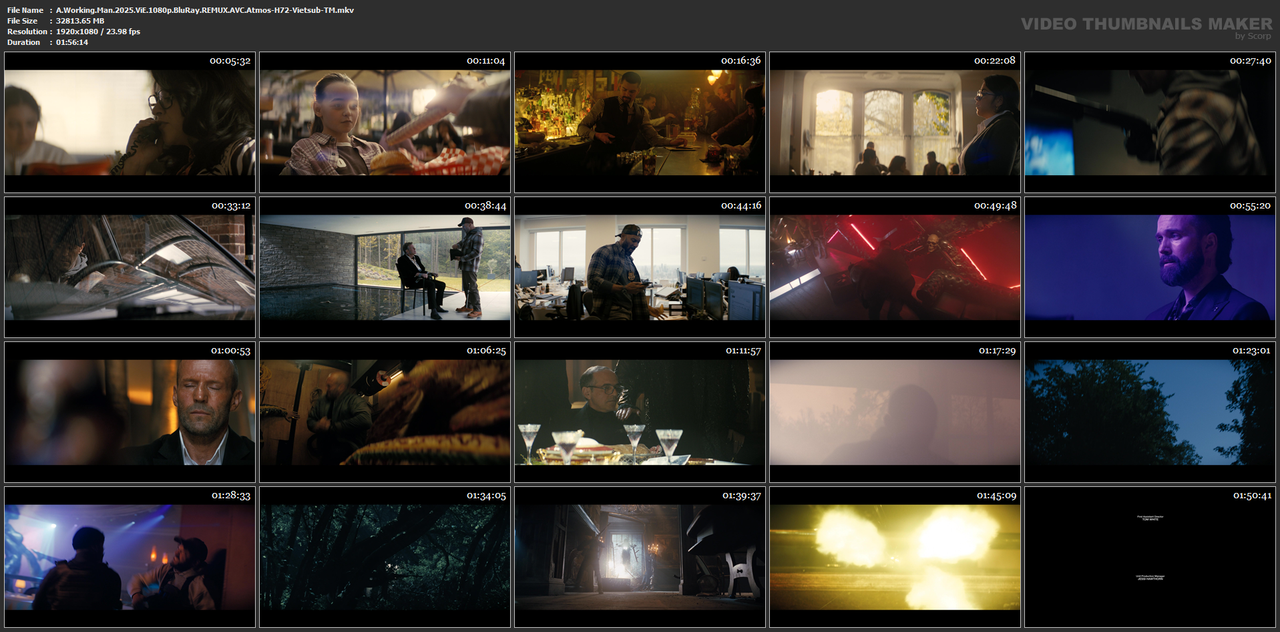Click the 01:00:53 timestamp label
1280x632 pixels.
230,351
